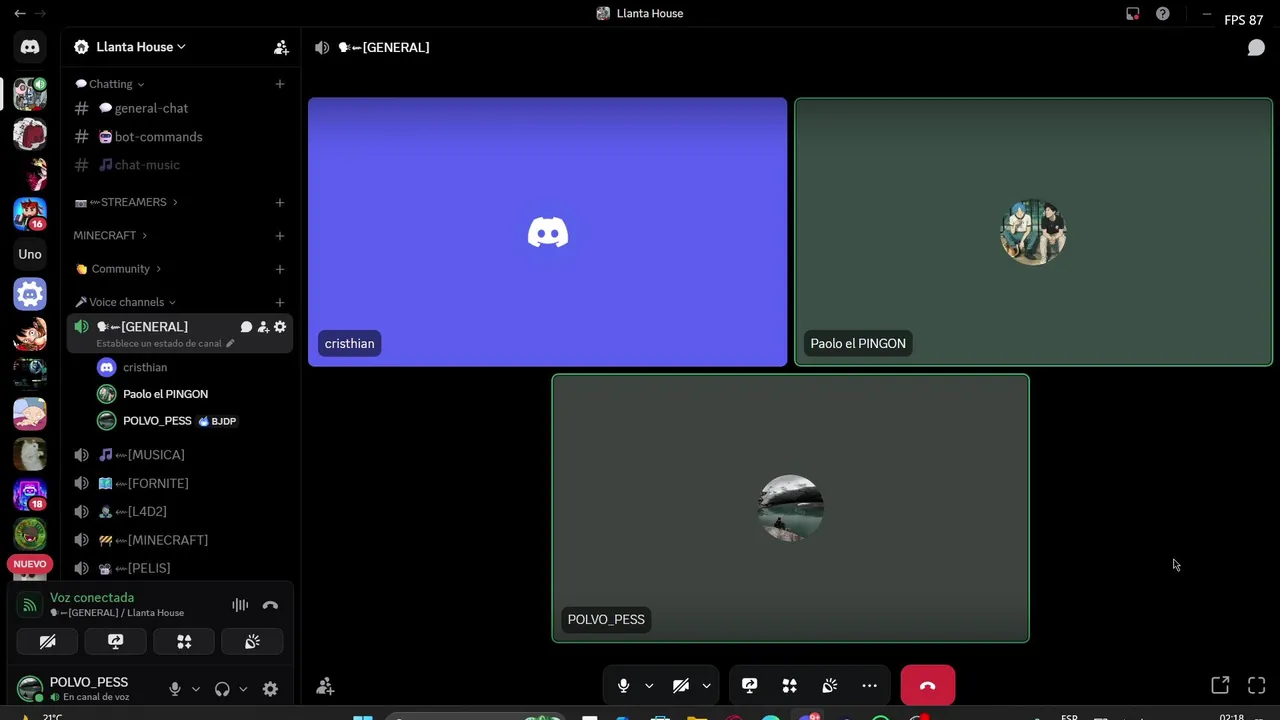Join the FORNITE voice channel
Viewport: 1280px width, 720px height.
coord(180,483)
